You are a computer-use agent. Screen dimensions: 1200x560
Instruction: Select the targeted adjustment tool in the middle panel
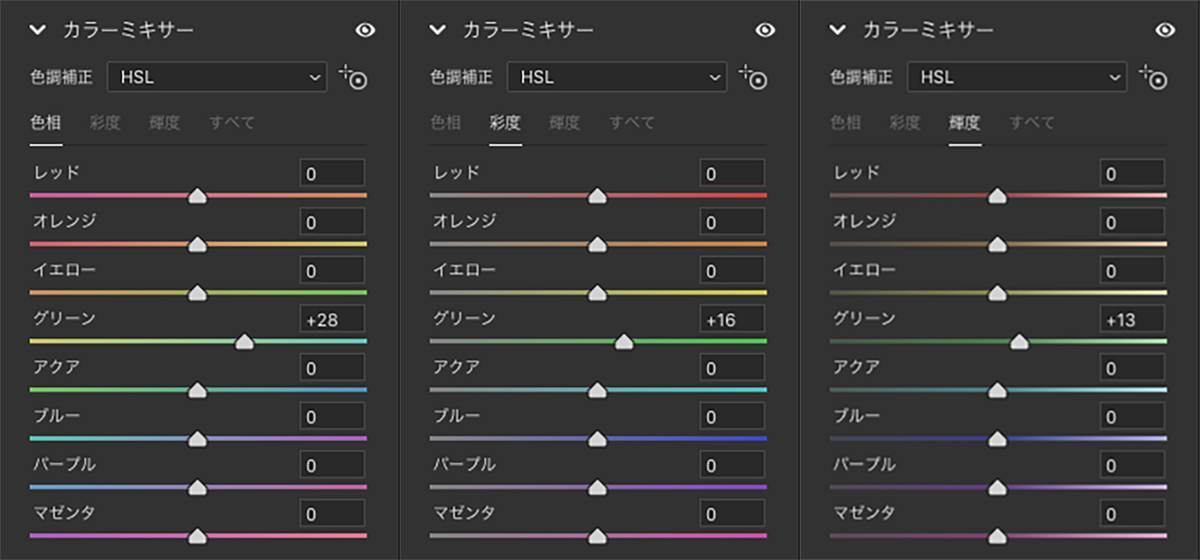click(753, 77)
